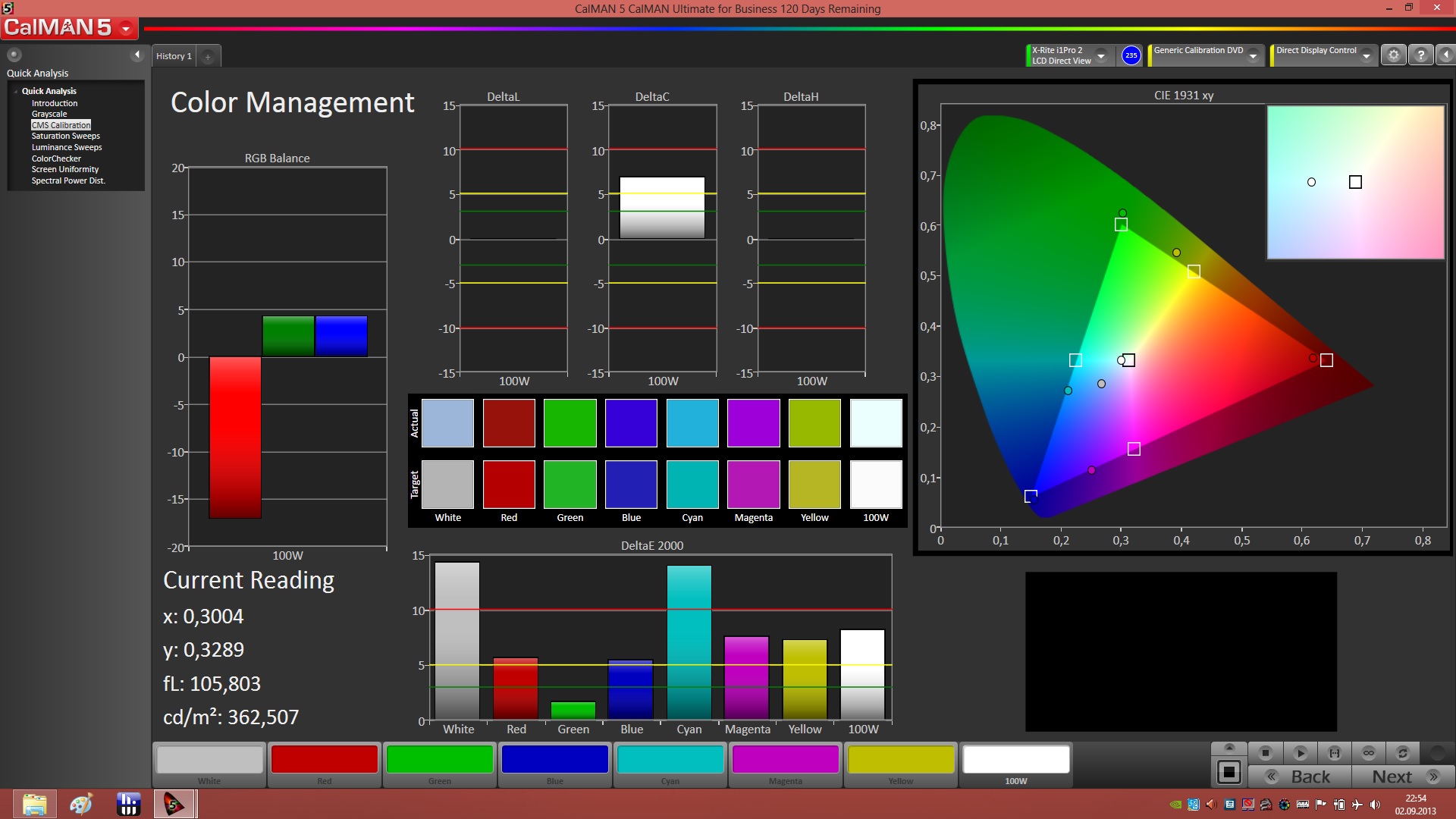Click the refresh loop icon
The image size is (1456, 819).
tap(1403, 753)
